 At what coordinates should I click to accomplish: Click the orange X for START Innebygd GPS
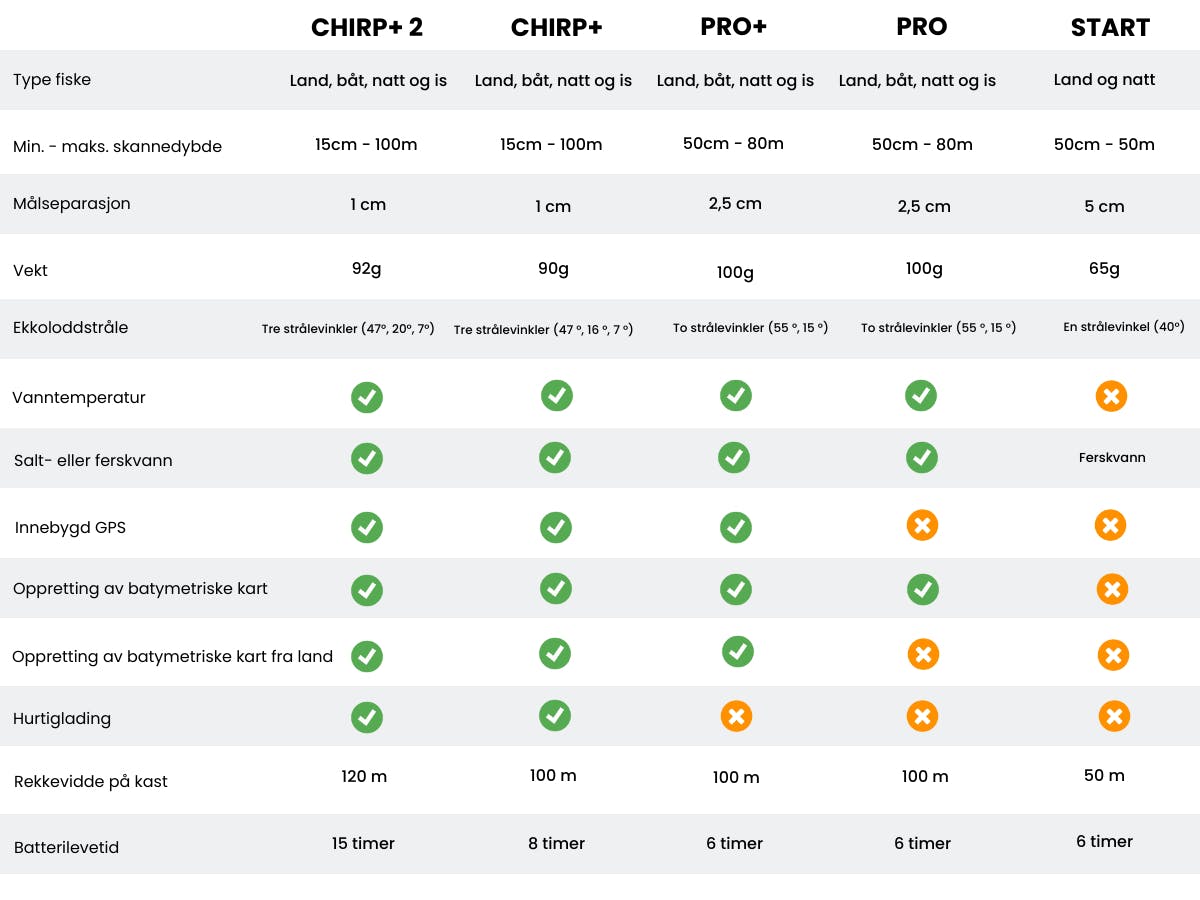point(1110,525)
